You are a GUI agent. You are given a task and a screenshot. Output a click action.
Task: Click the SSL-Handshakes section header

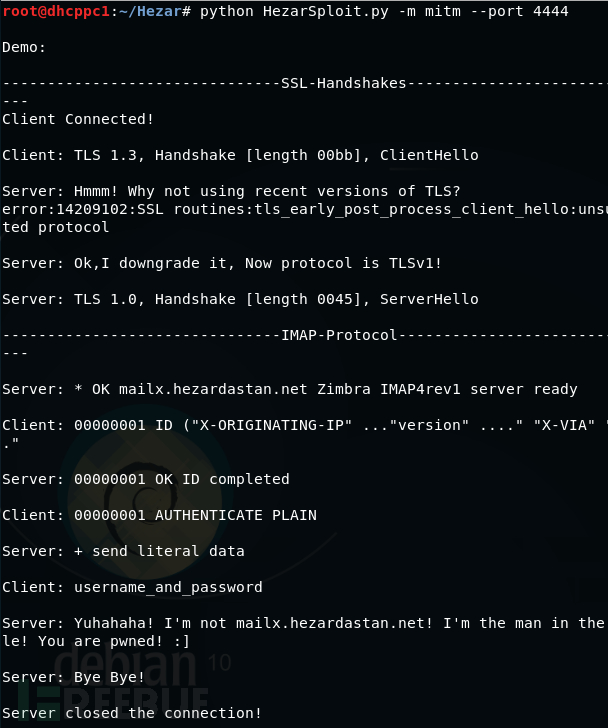click(x=343, y=83)
